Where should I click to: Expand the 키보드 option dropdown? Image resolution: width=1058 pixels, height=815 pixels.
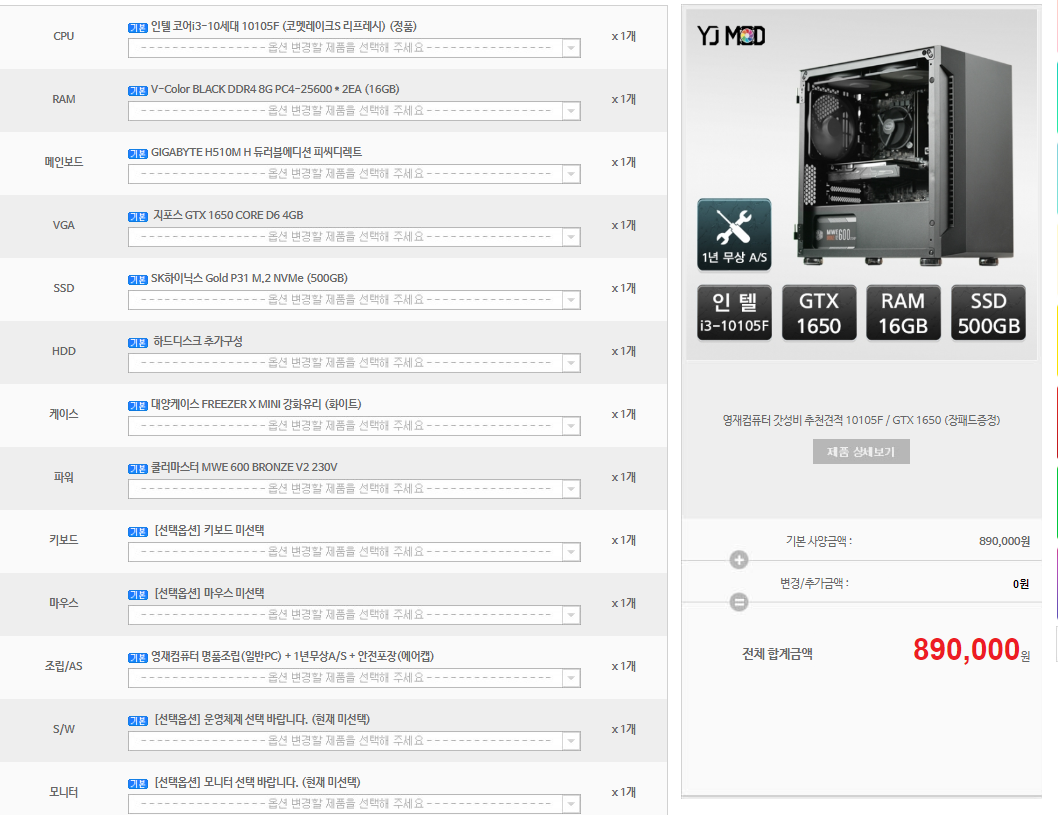[354, 552]
